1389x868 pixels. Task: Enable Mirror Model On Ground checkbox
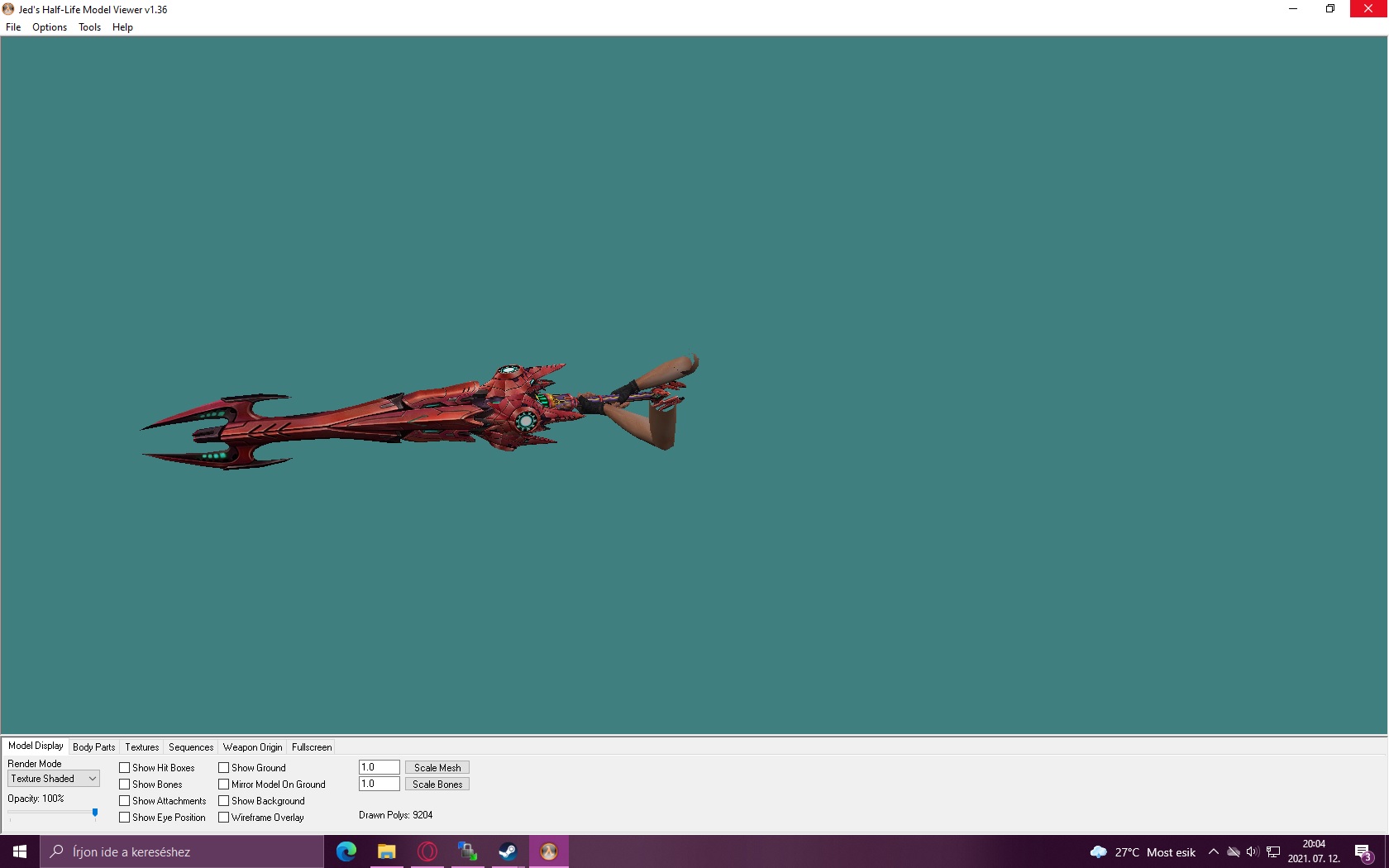click(x=224, y=785)
